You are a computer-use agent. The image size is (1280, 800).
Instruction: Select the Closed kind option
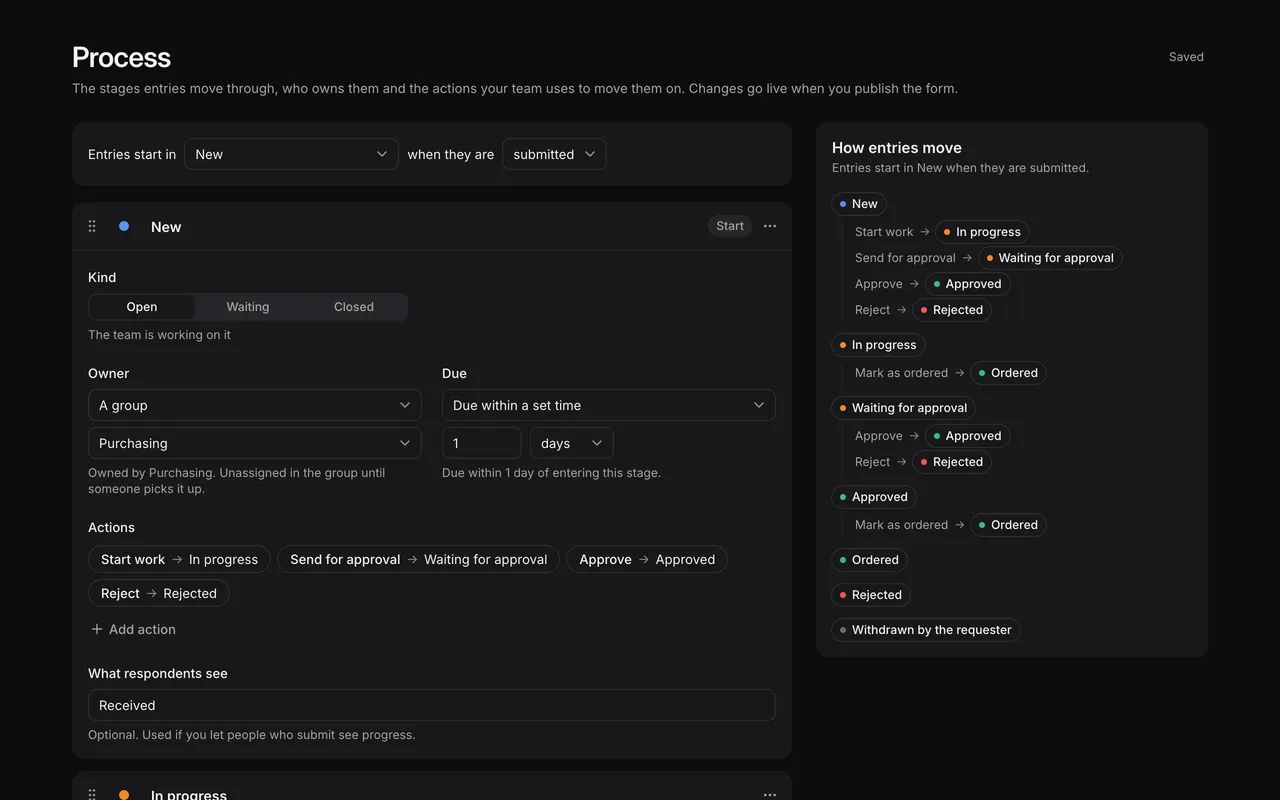pyautogui.click(x=354, y=307)
